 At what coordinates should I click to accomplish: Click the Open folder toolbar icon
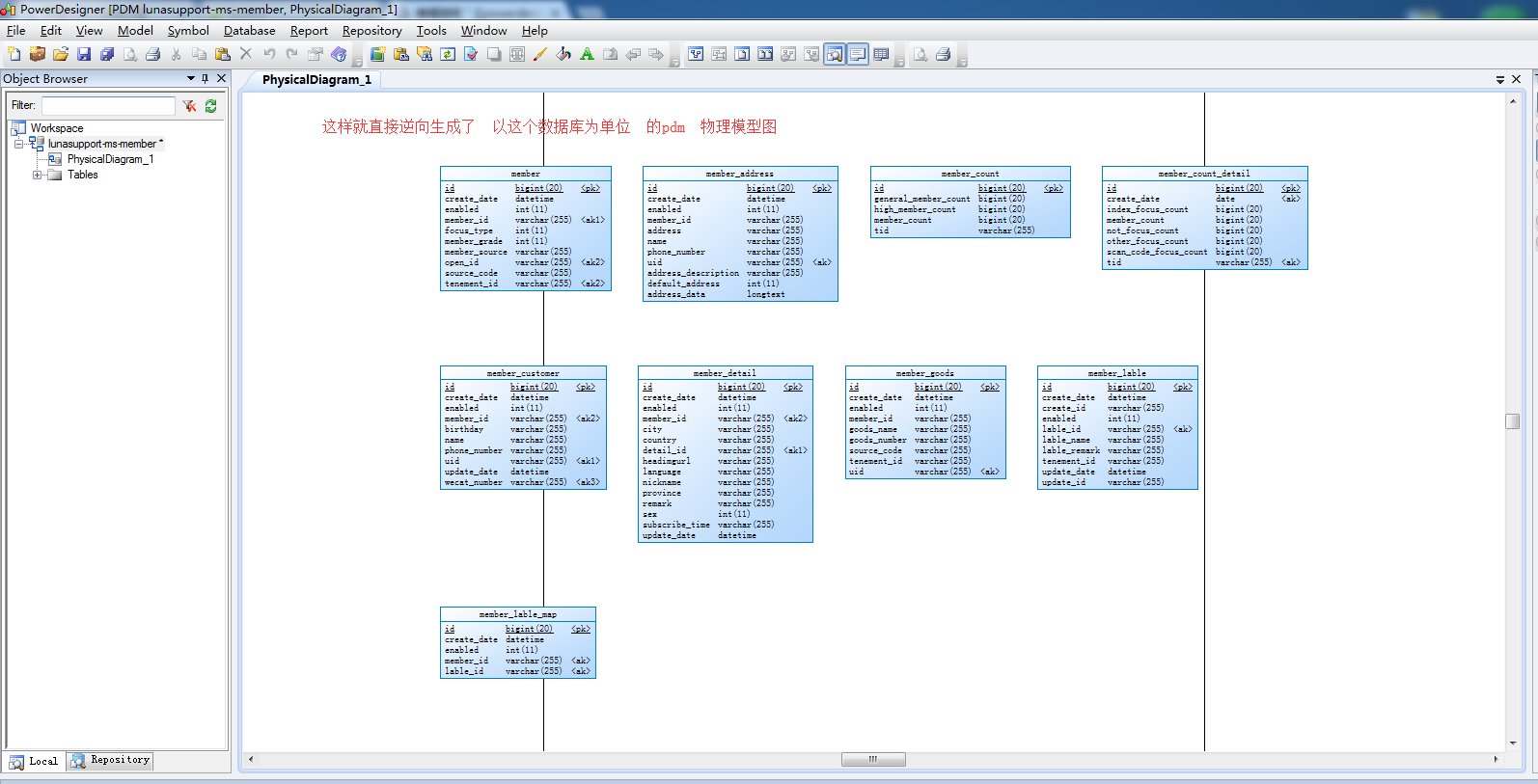coord(61,54)
